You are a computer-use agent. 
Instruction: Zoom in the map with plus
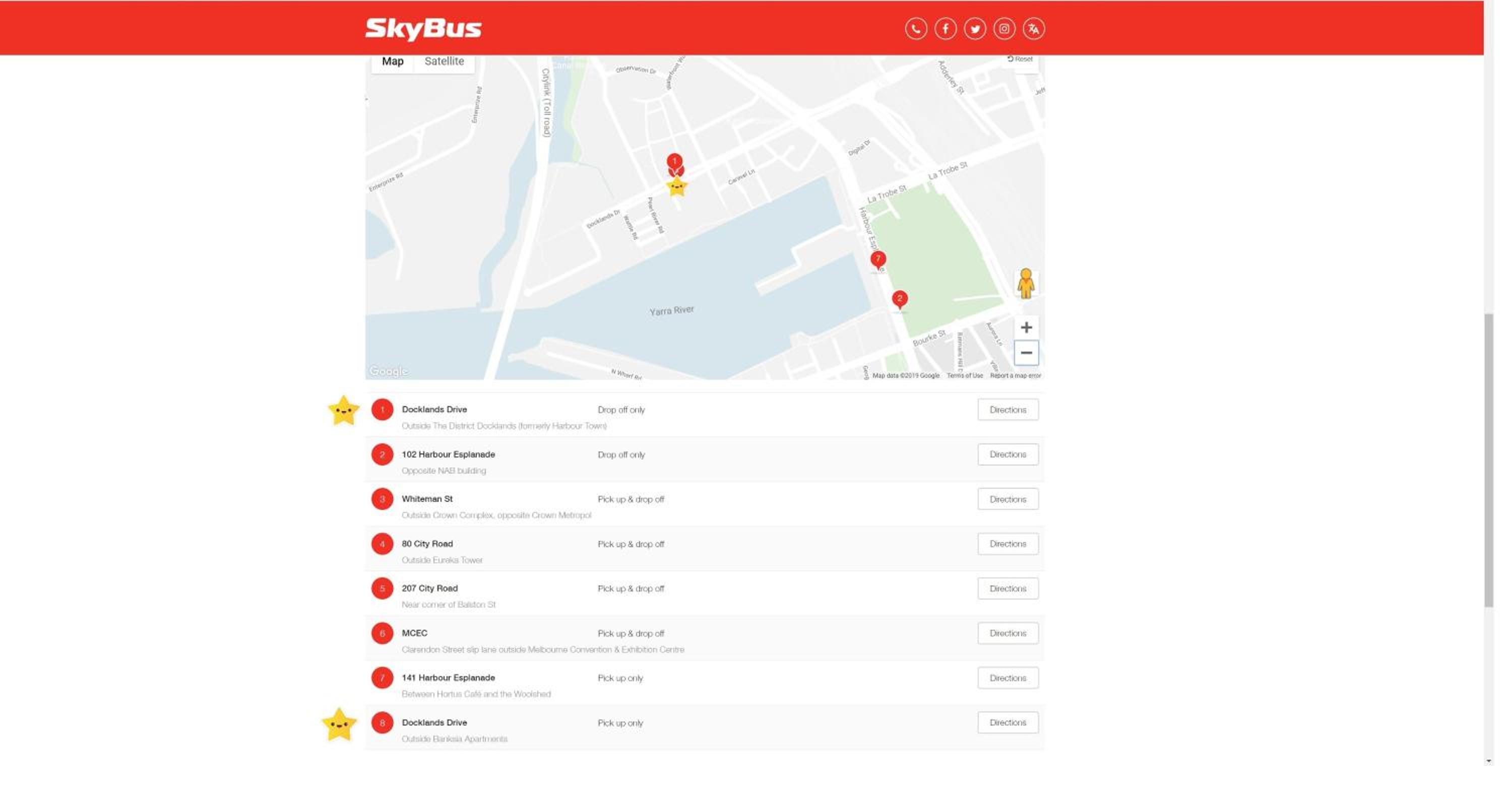1026,327
